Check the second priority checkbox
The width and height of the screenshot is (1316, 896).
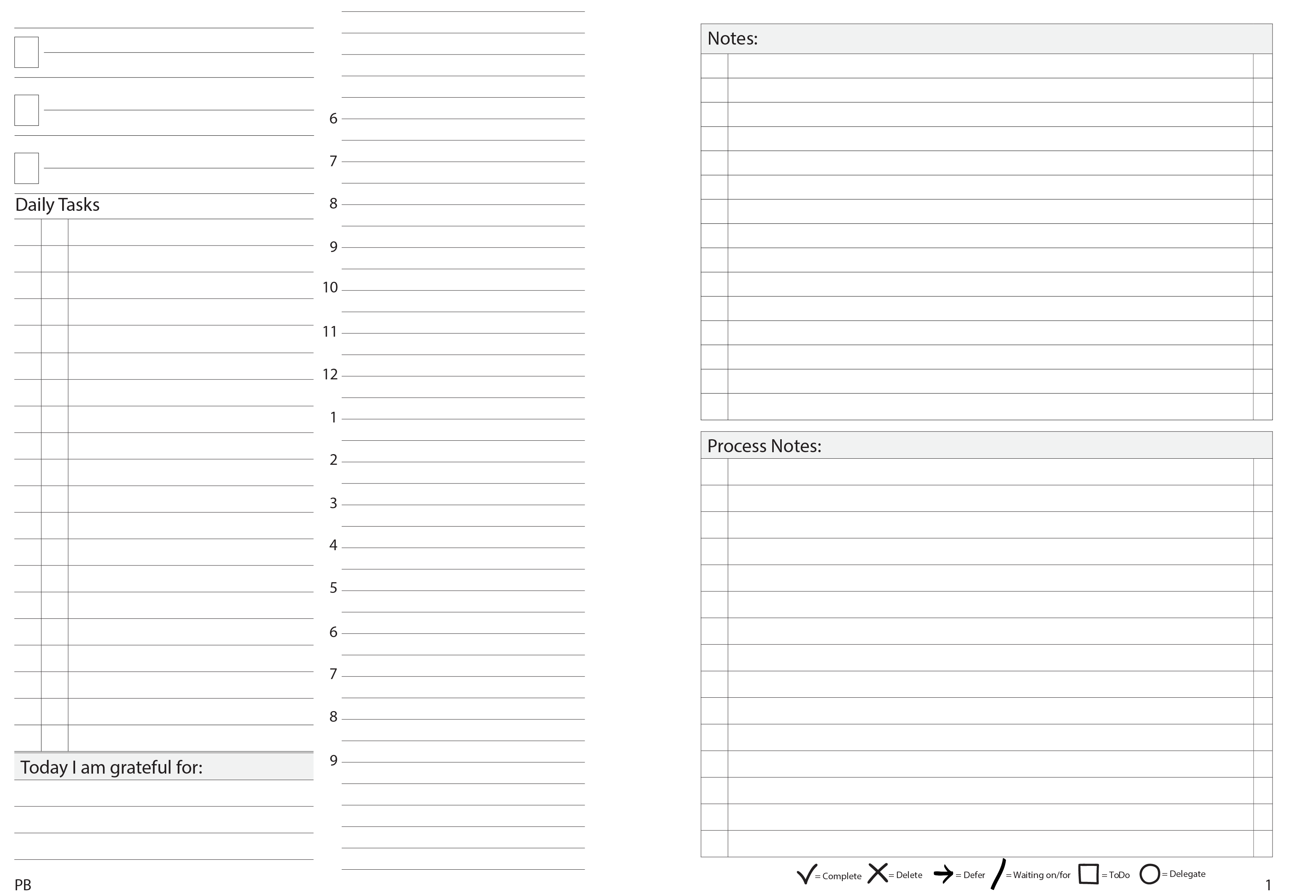(x=26, y=110)
